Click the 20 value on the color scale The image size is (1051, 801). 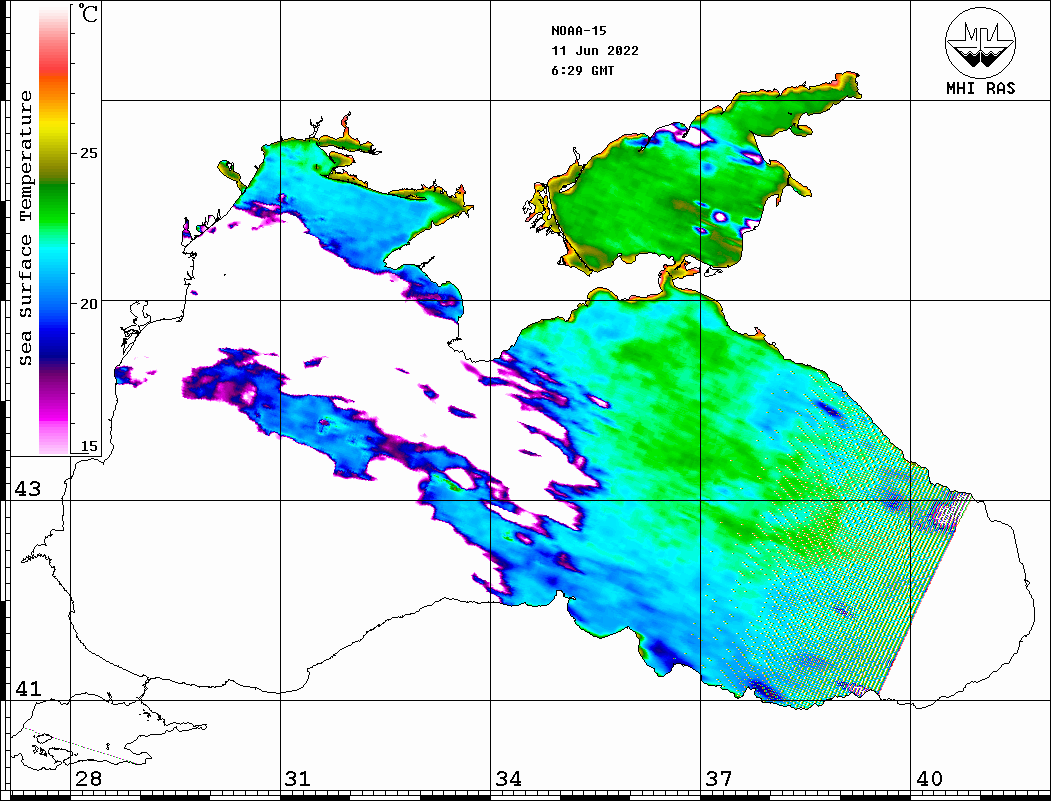click(88, 304)
